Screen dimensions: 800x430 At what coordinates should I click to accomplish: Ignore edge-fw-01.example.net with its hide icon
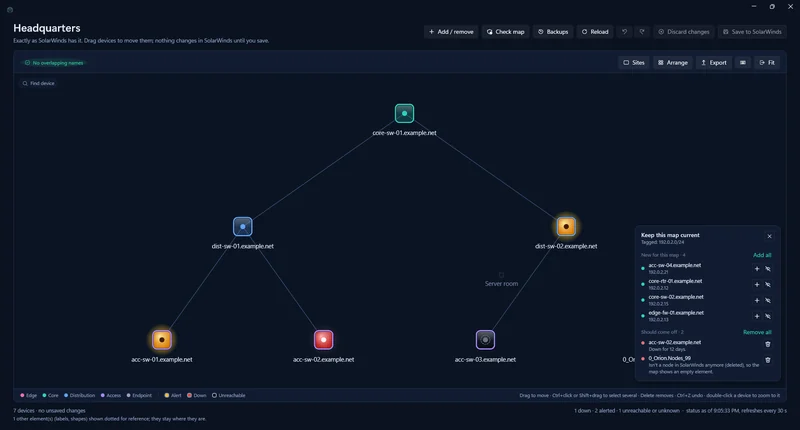tap(768, 316)
